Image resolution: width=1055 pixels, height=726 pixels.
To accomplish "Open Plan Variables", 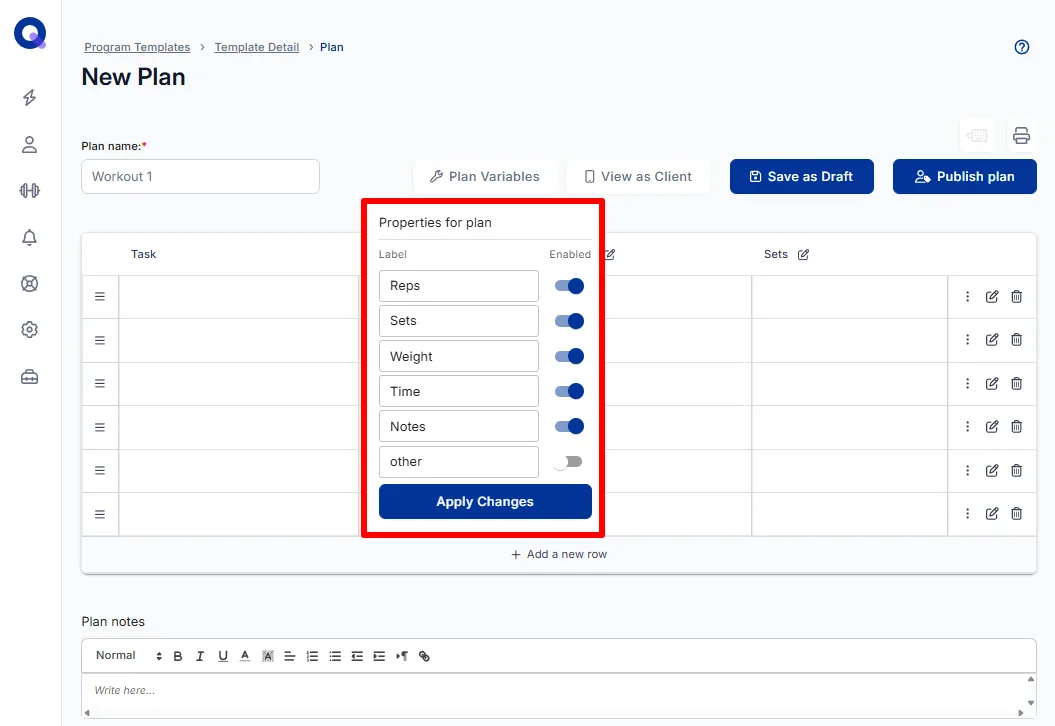I will click(485, 176).
